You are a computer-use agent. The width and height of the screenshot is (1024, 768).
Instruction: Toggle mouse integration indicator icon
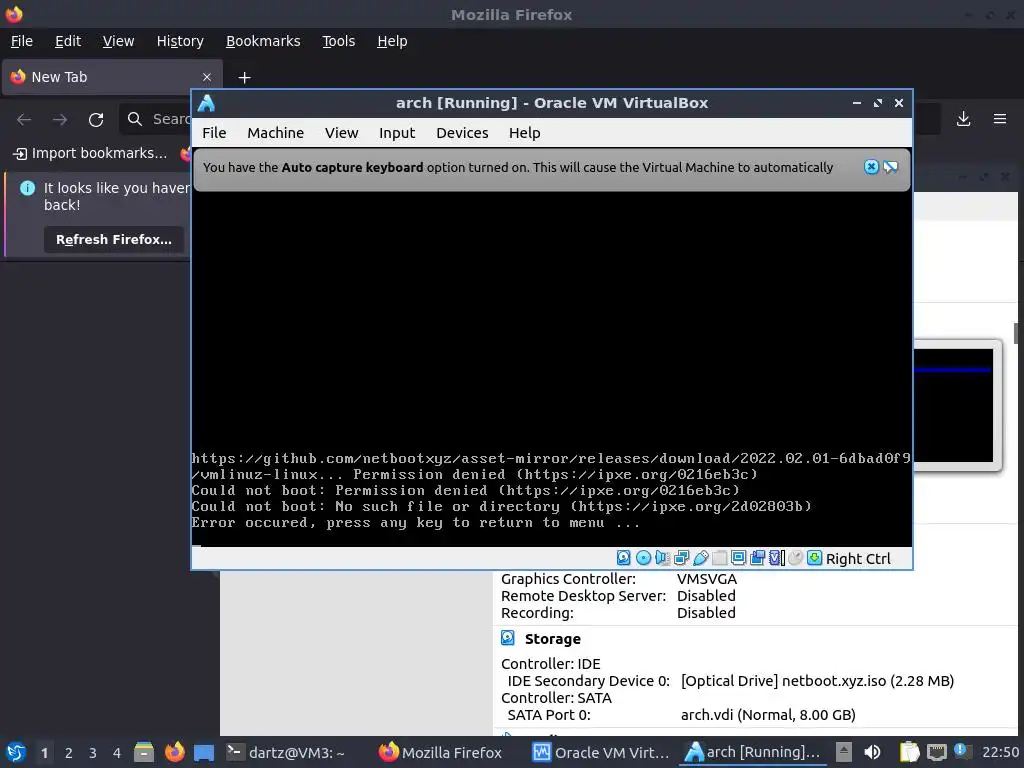point(795,558)
